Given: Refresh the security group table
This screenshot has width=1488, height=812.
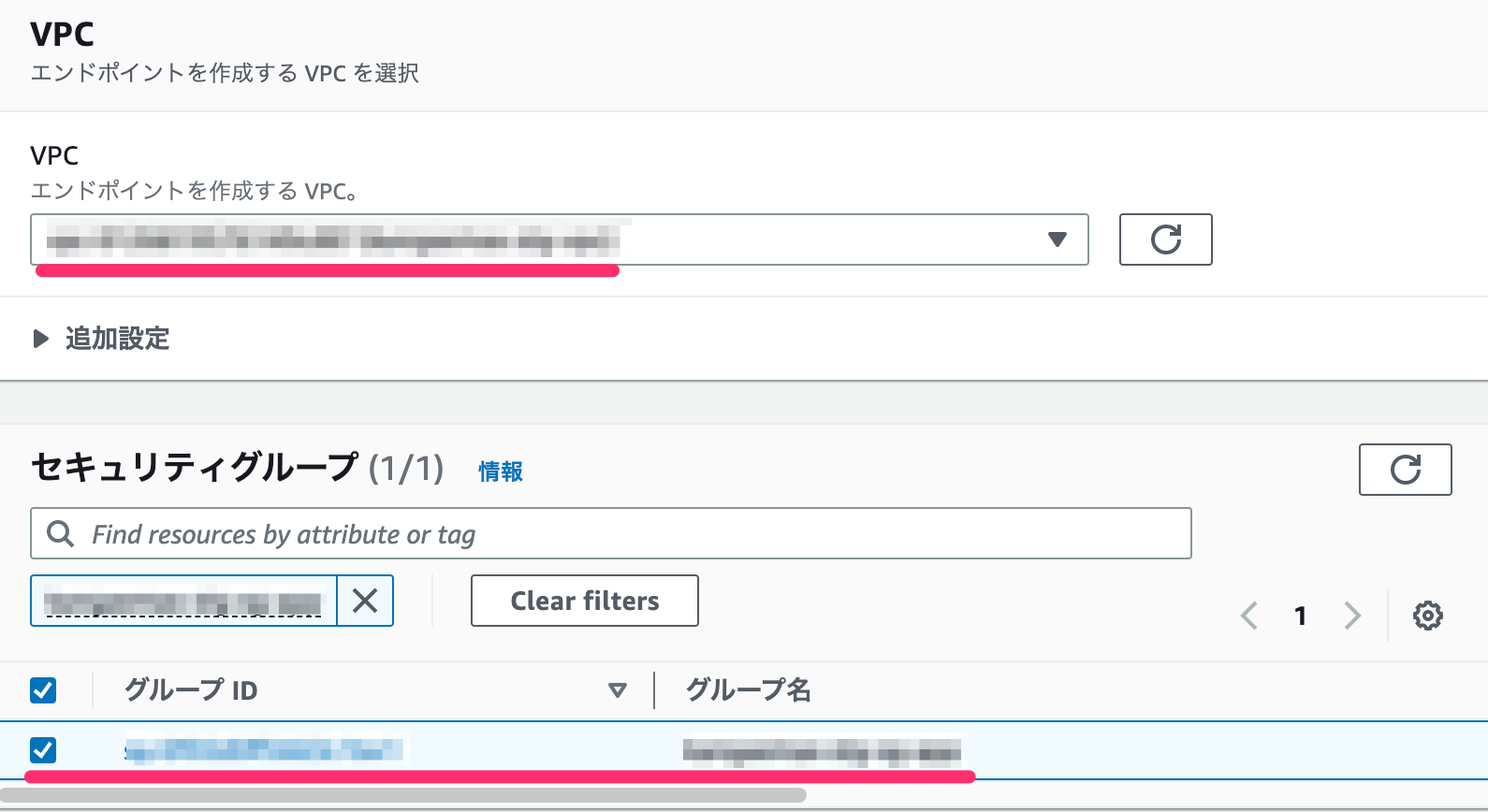Looking at the screenshot, I should tap(1405, 470).
